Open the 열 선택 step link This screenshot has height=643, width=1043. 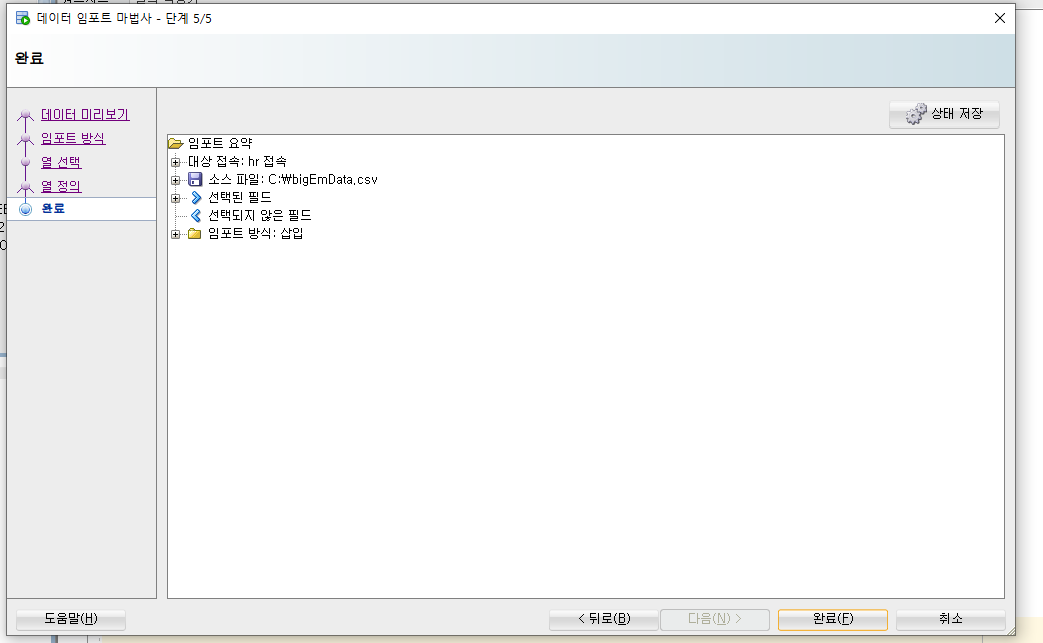[x=61, y=162]
